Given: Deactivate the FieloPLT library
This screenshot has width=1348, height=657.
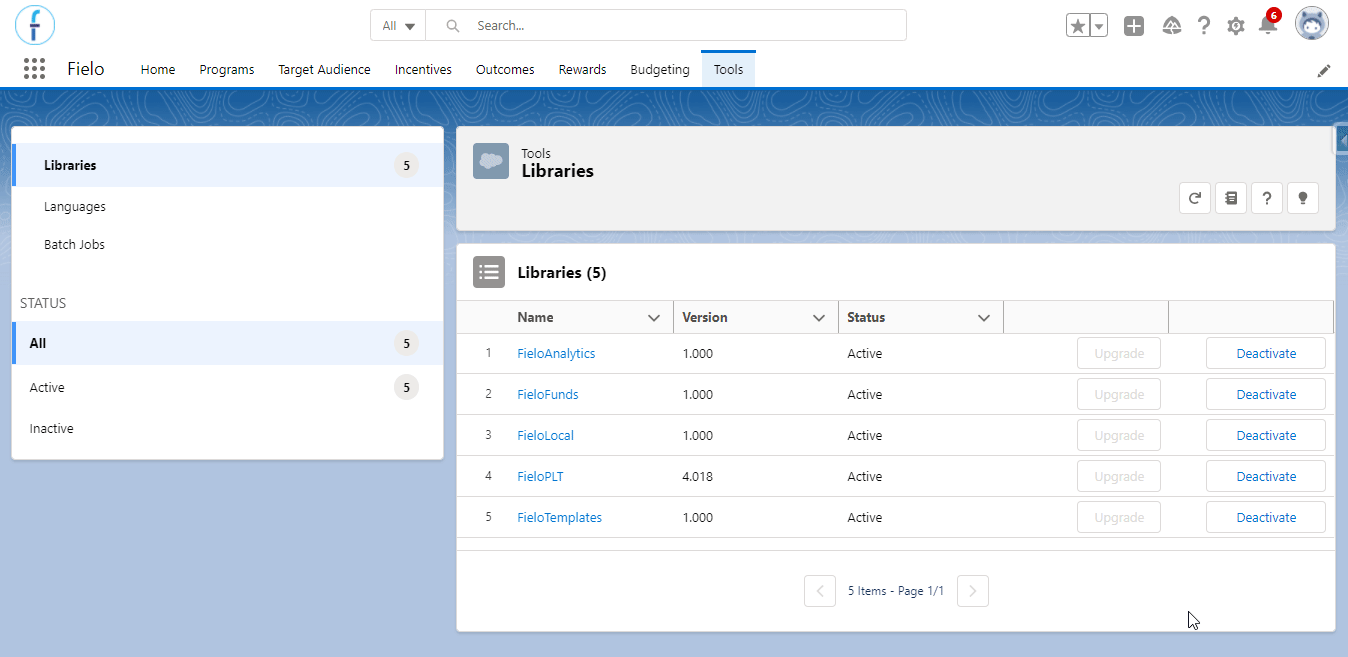Looking at the screenshot, I should coord(1266,476).
